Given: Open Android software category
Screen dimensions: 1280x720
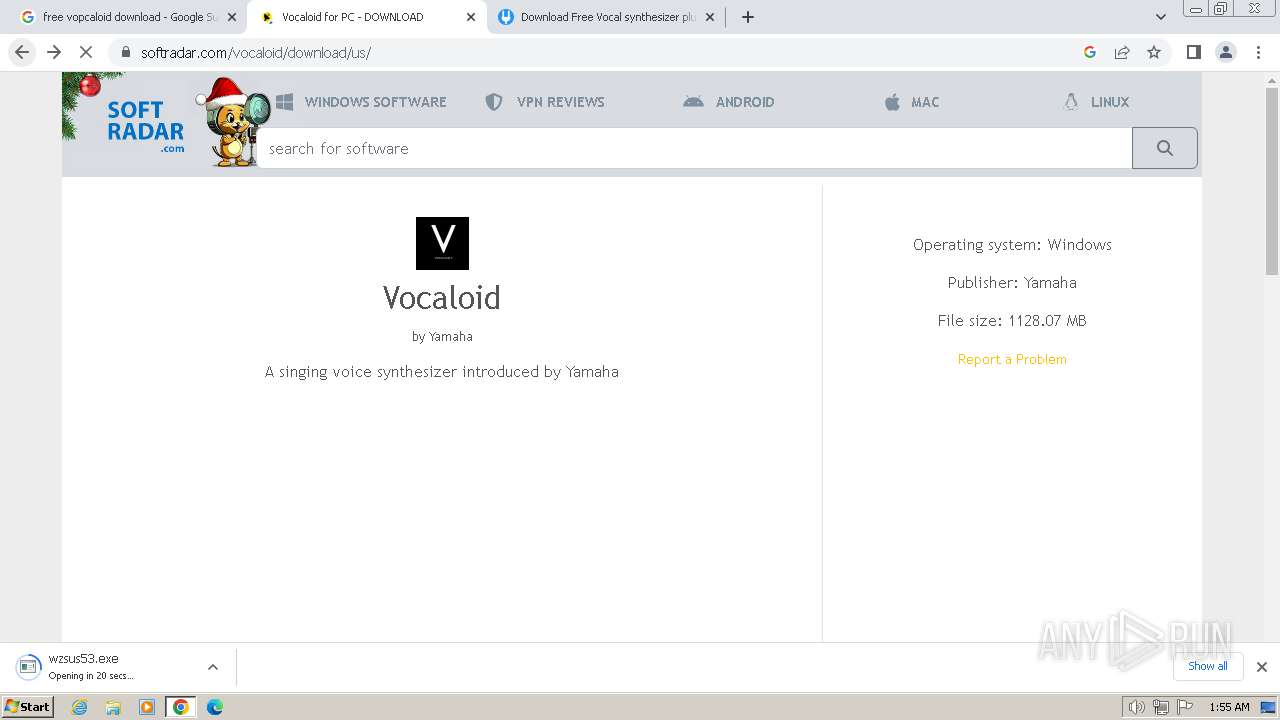Looking at the screenshot, I should tap(729, 102).
